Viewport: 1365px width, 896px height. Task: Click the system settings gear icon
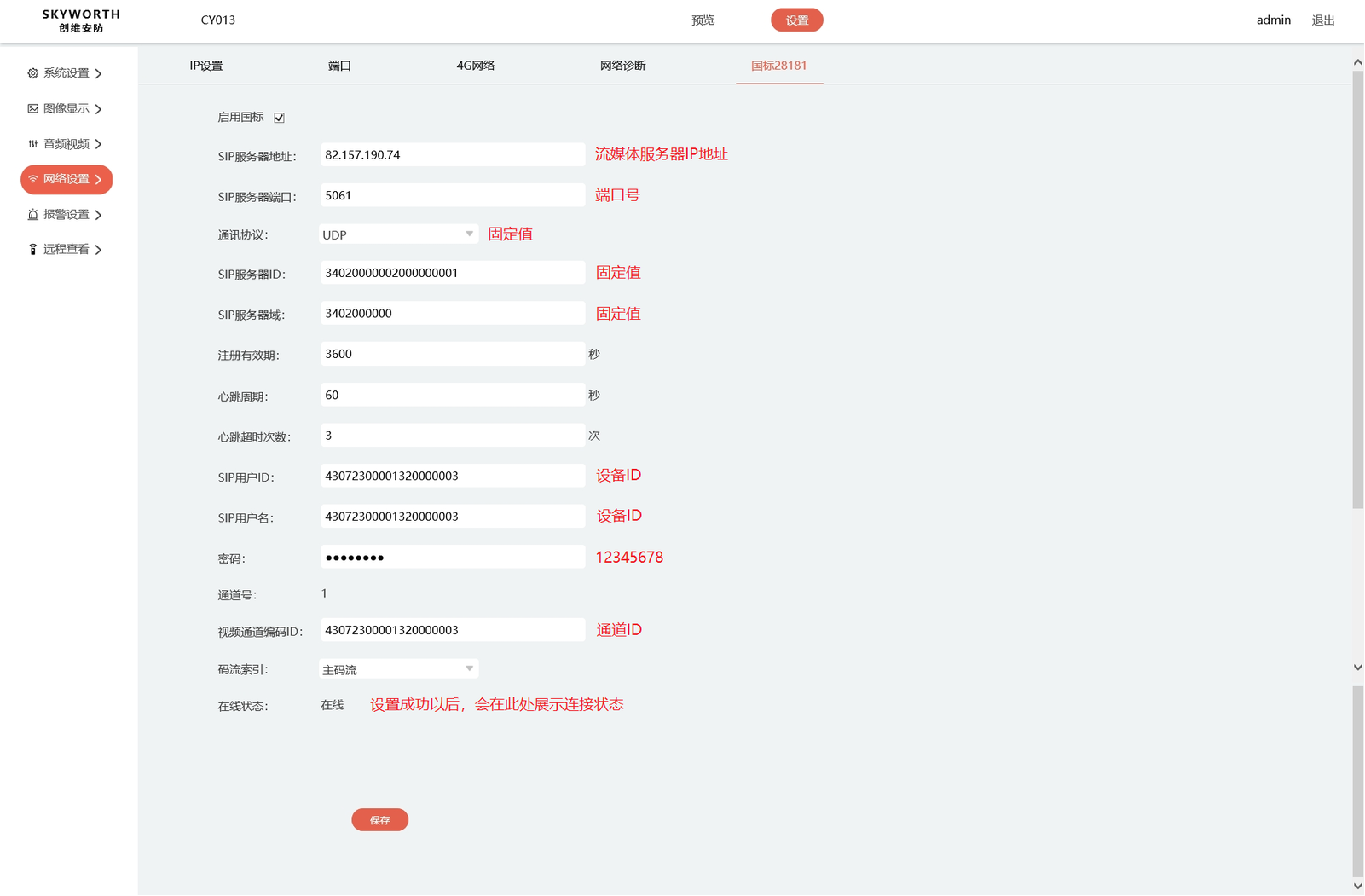(32, 73)
